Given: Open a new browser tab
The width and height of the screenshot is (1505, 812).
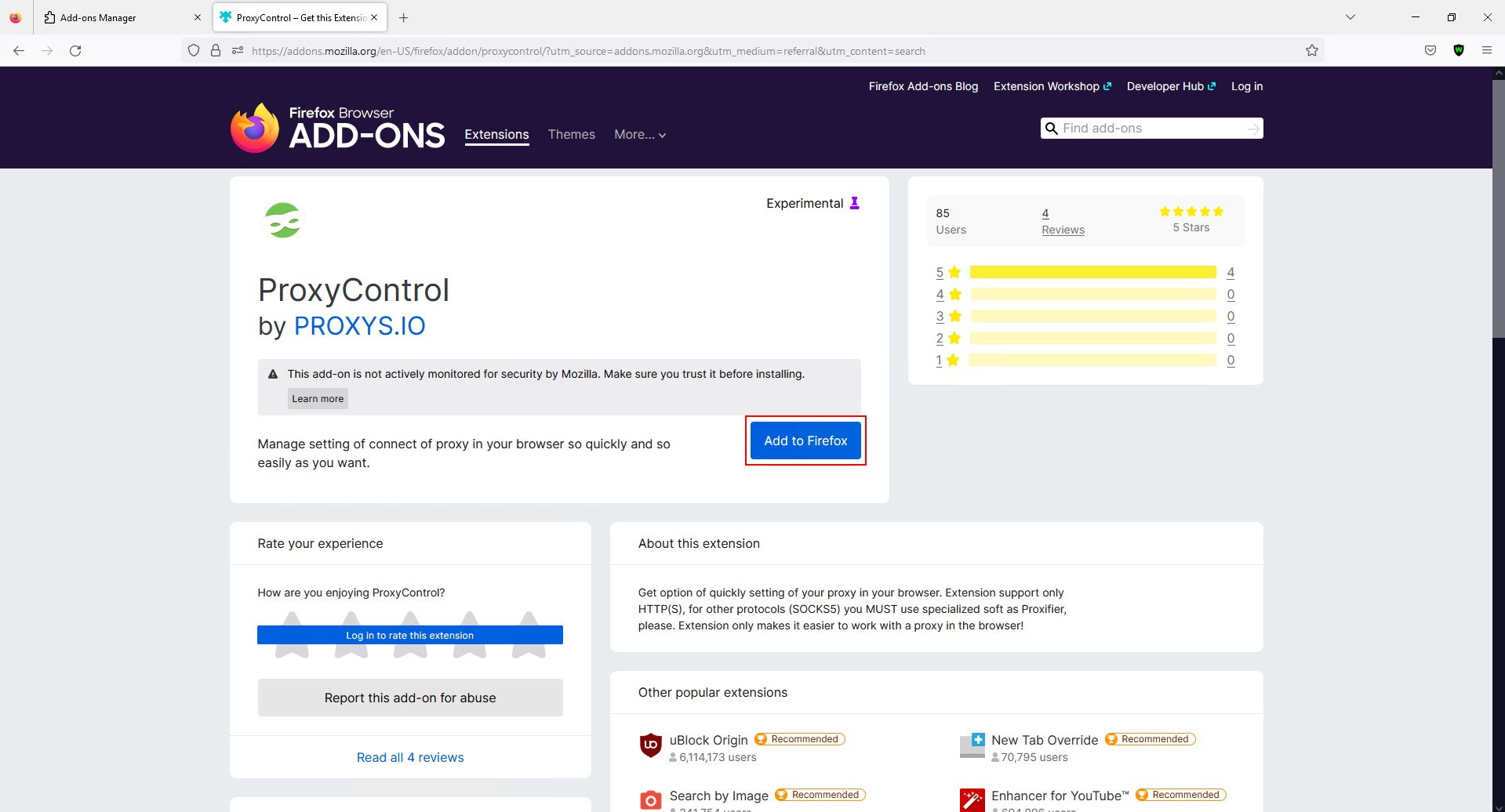Looking at the screenshot, I should pyautogui.click(x=403, y=17).
